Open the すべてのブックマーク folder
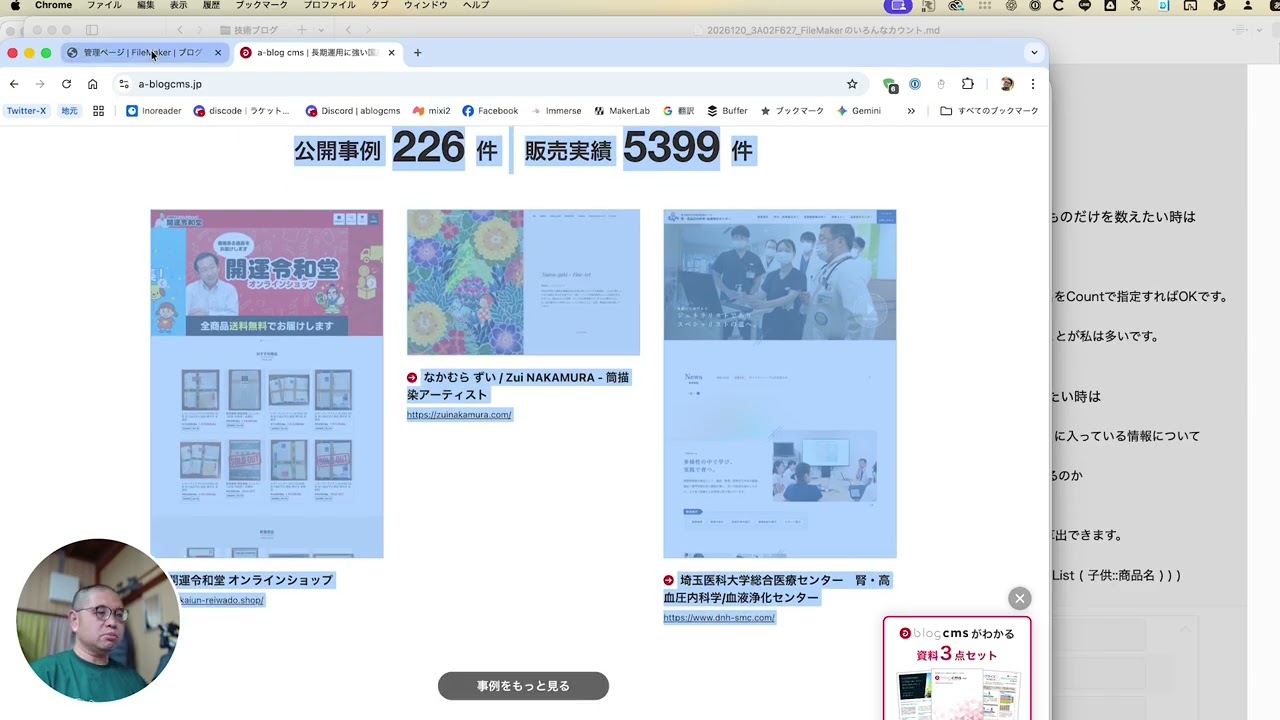The height and width of the screenshot is (720, 1280). coord(989,111)
